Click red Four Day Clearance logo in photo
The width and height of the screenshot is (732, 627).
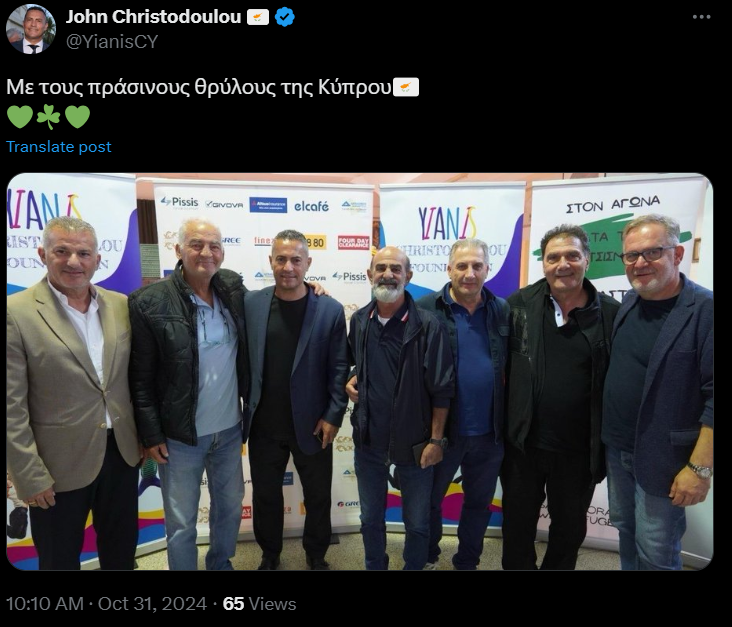point(353,242)
